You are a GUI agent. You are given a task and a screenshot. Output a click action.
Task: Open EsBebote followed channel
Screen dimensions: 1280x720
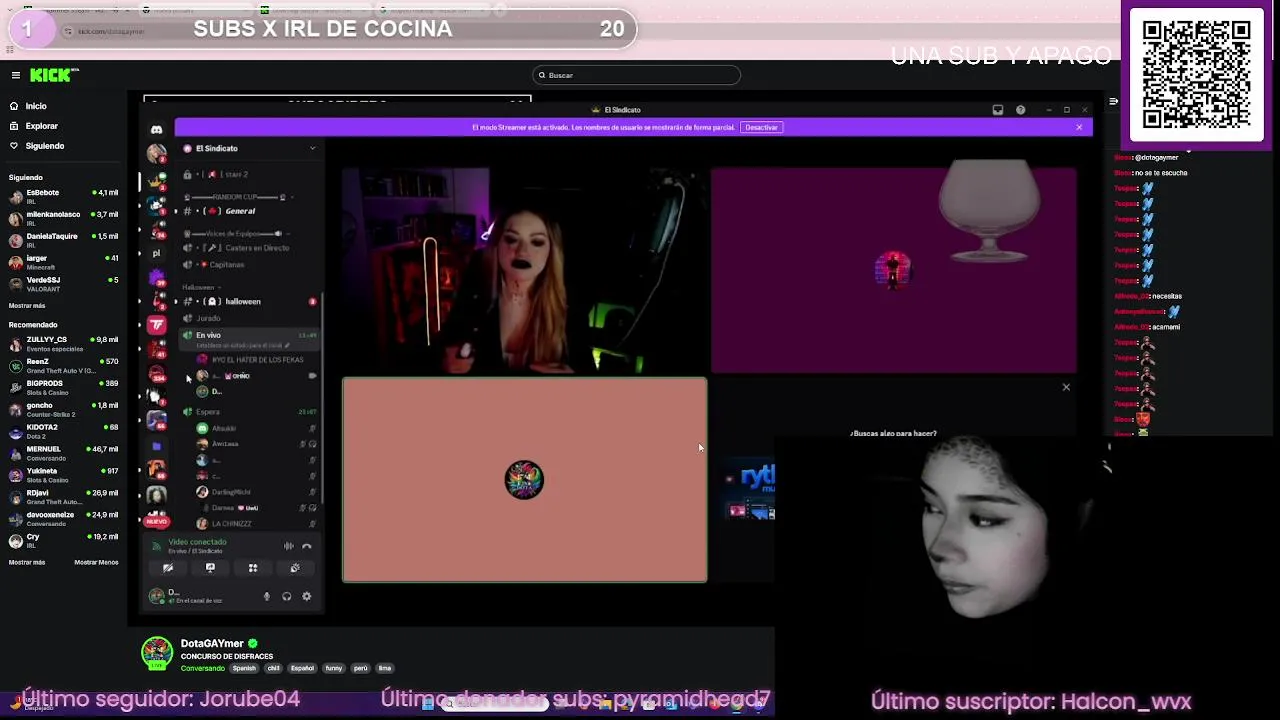(x=63, y=196)
